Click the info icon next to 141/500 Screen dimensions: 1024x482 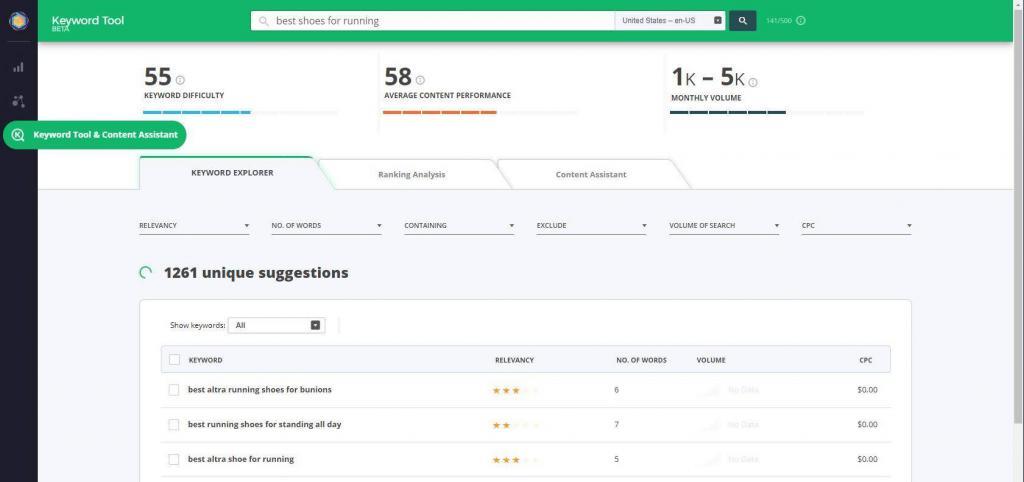(801, 21)
